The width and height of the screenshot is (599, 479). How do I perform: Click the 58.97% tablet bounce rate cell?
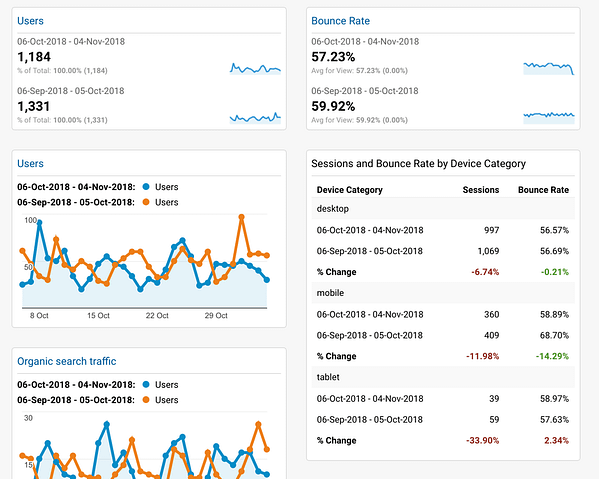[554, 399]
